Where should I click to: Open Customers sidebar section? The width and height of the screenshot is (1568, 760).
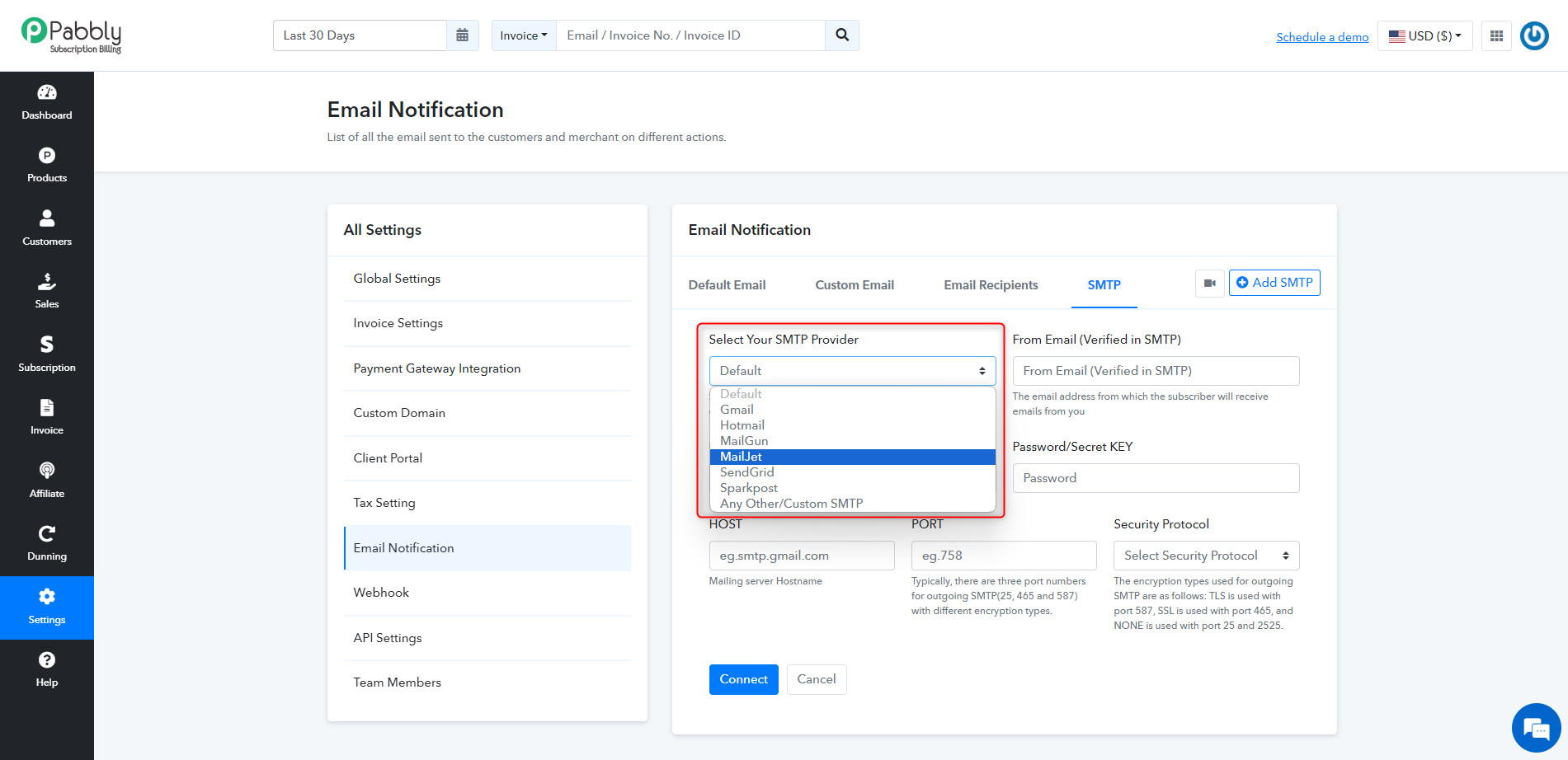pyautogui.click(x=47, y=229)
